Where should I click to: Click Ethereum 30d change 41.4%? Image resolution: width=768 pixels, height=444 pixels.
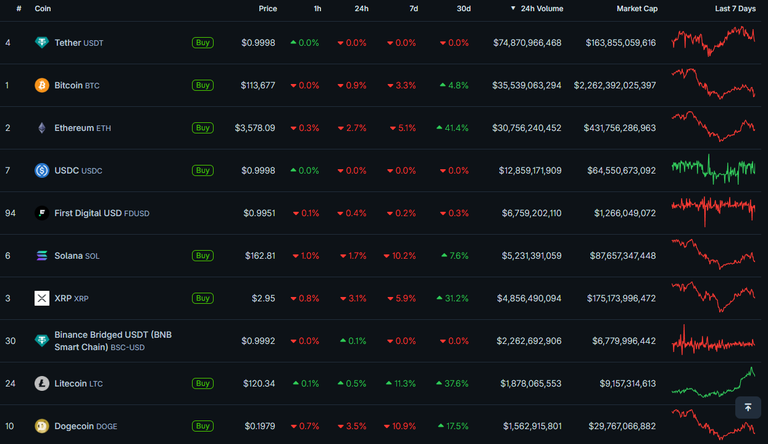click(453, 128)
